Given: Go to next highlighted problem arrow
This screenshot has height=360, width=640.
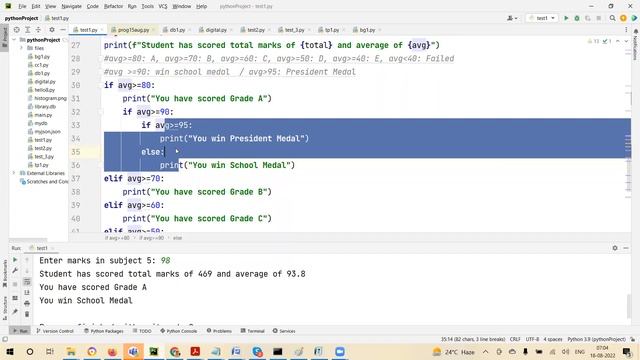Looking at the screenshot, I should pyautogui.click(x=626, y=41).
